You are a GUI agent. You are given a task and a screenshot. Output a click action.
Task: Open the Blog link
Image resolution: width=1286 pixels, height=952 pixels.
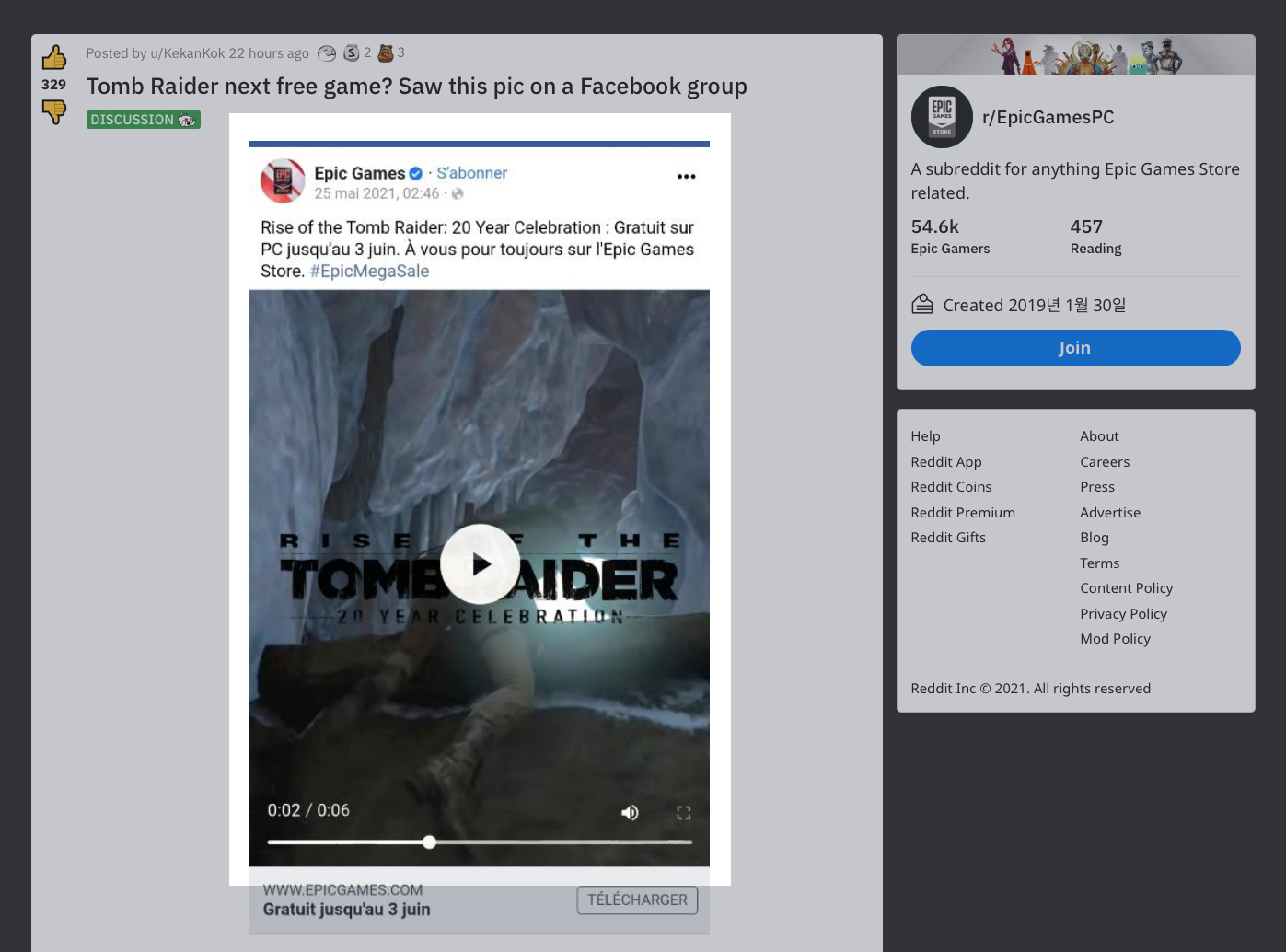pyautogui.click(x=1095, y=538)
